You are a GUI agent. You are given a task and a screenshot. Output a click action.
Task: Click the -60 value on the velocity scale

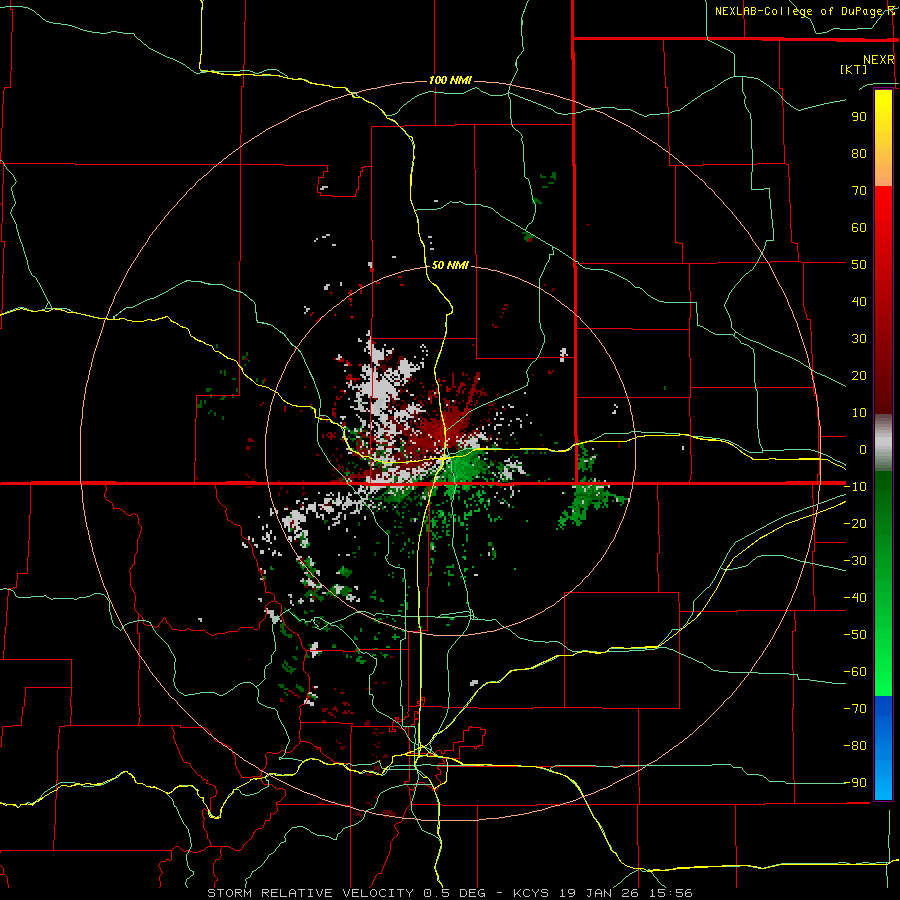pos(855,672)
